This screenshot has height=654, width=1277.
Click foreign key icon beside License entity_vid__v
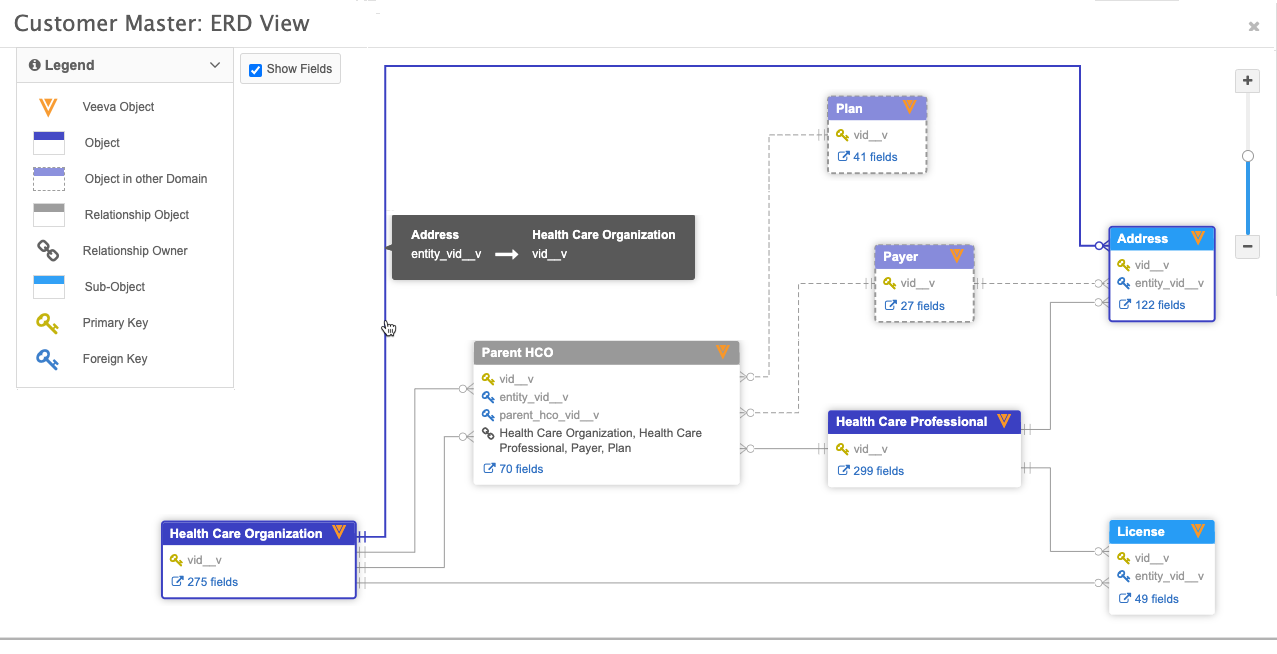click(1124, 576)
